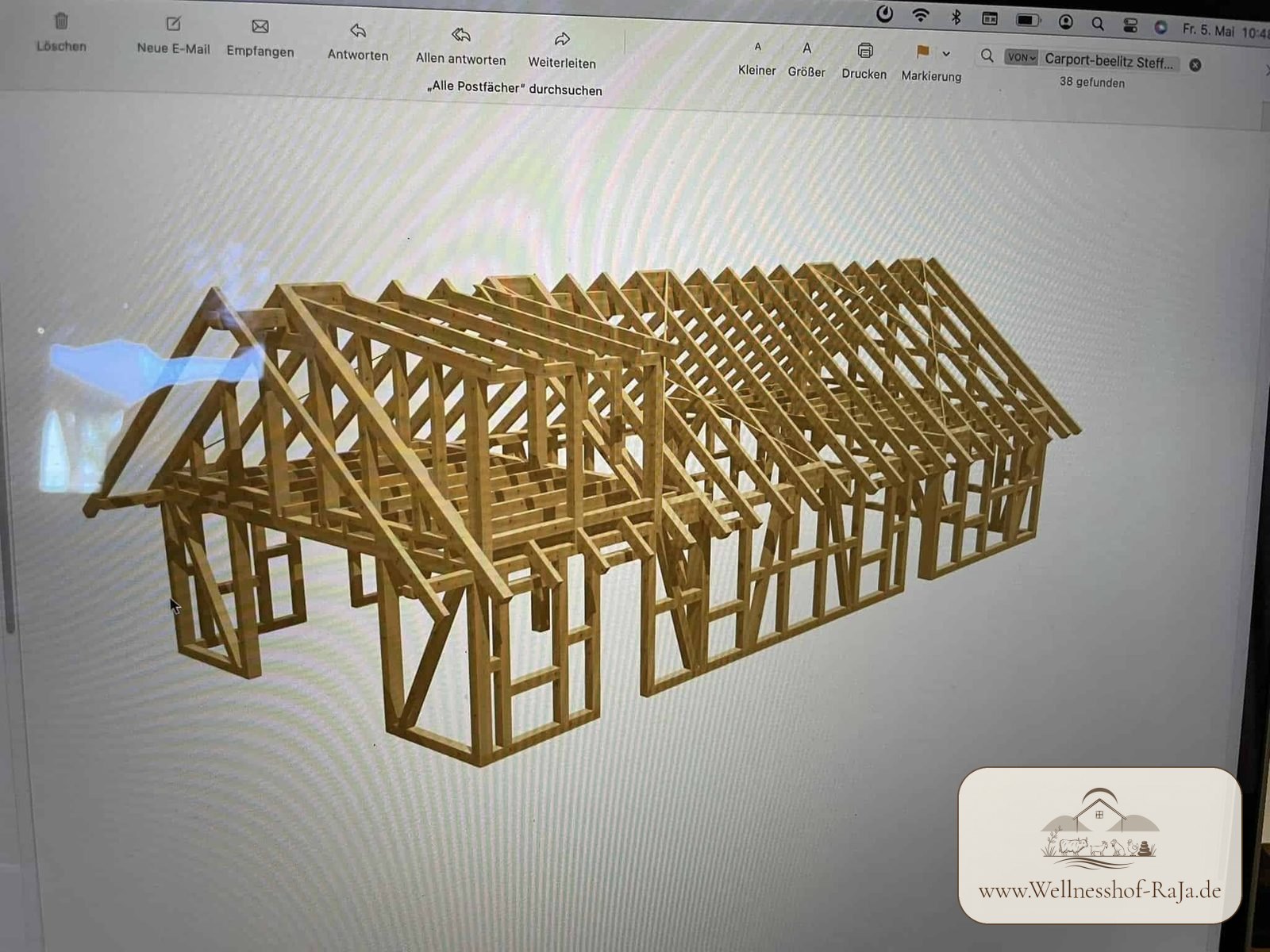Viewport: 1270px width, 952px height.
Task: Reply to all with Allen antworten icon
Action: pos(461,35)
